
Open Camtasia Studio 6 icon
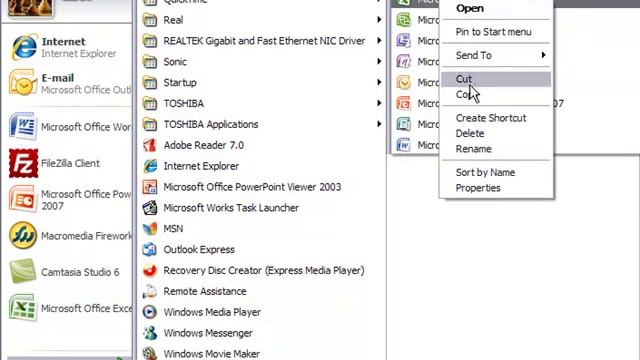23,271
